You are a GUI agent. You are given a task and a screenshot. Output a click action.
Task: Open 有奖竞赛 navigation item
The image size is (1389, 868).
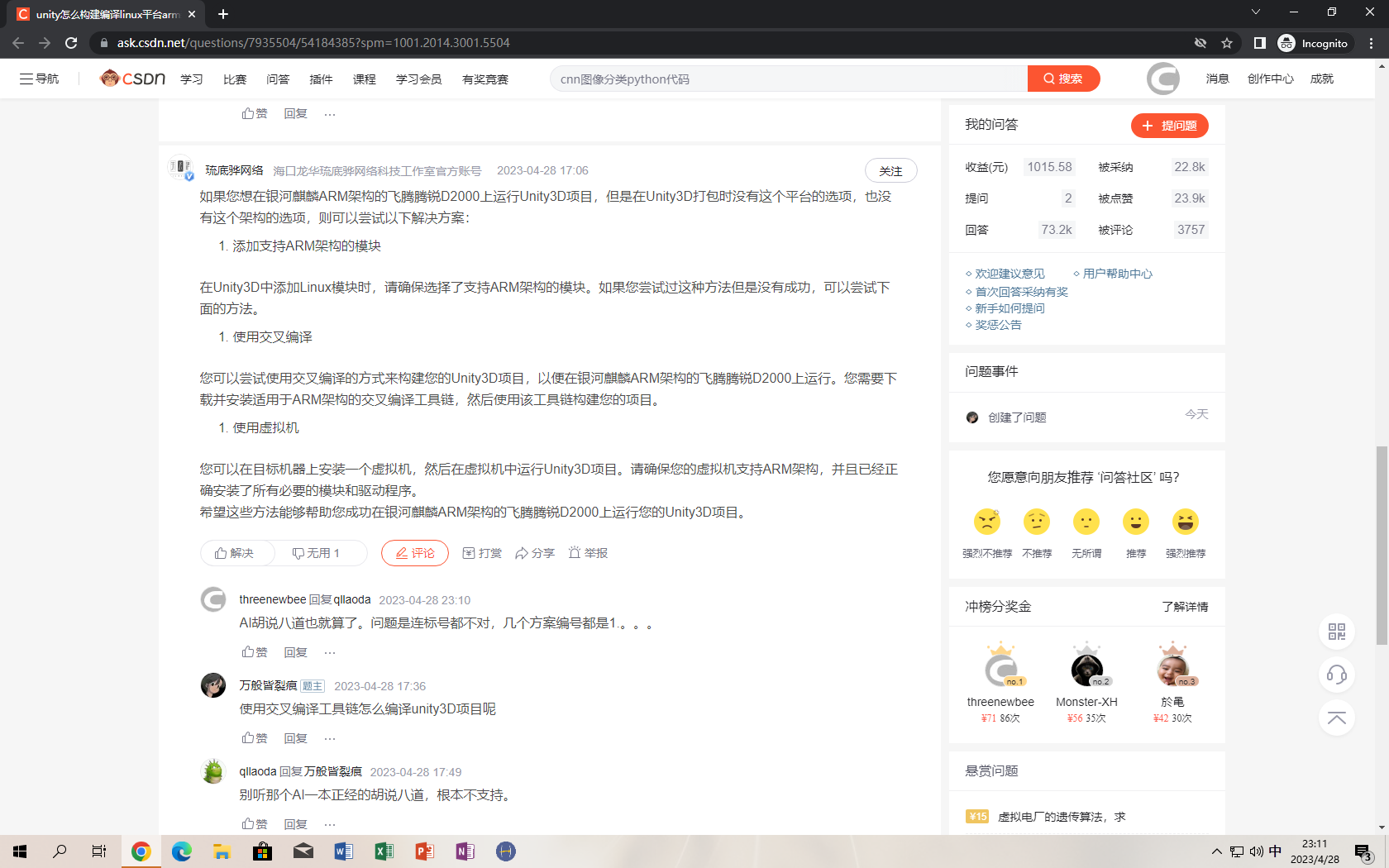click(x=485, y=79)
